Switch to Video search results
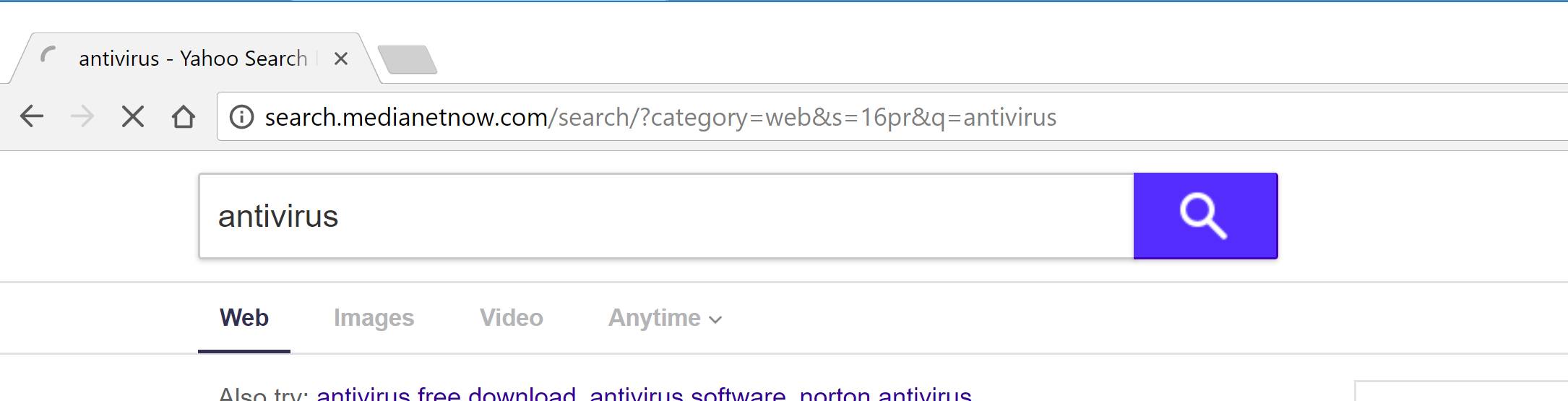 coord(512,318)
